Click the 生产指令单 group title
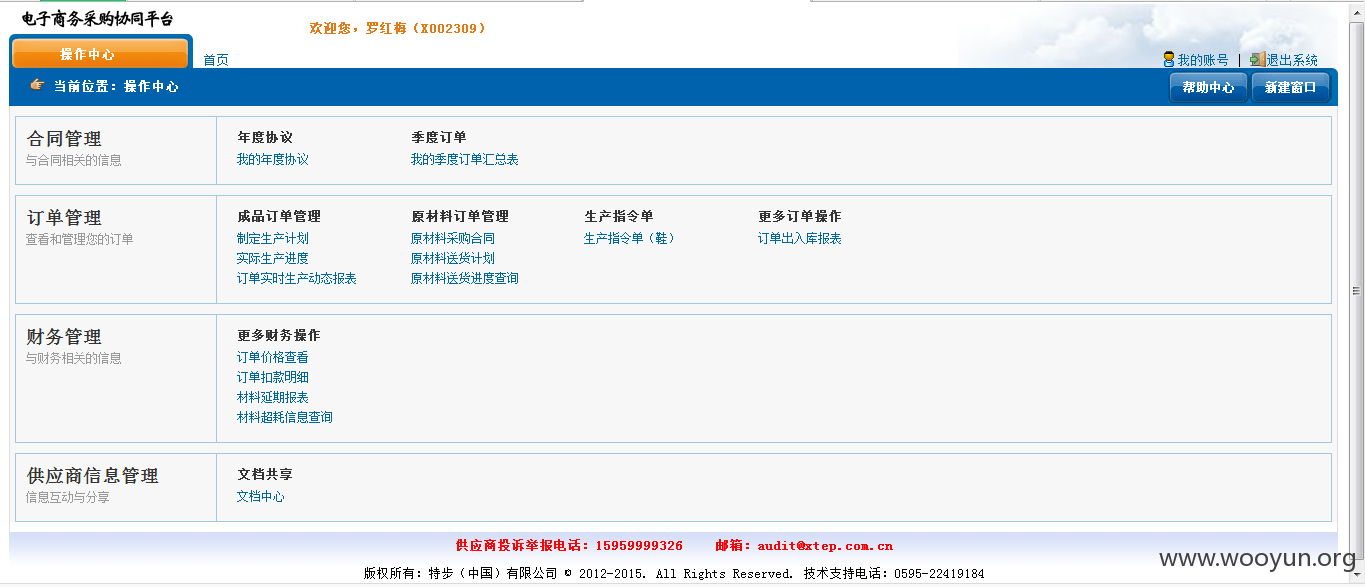The width and height of the screenshot is (1365, 587). pos(618,217)
